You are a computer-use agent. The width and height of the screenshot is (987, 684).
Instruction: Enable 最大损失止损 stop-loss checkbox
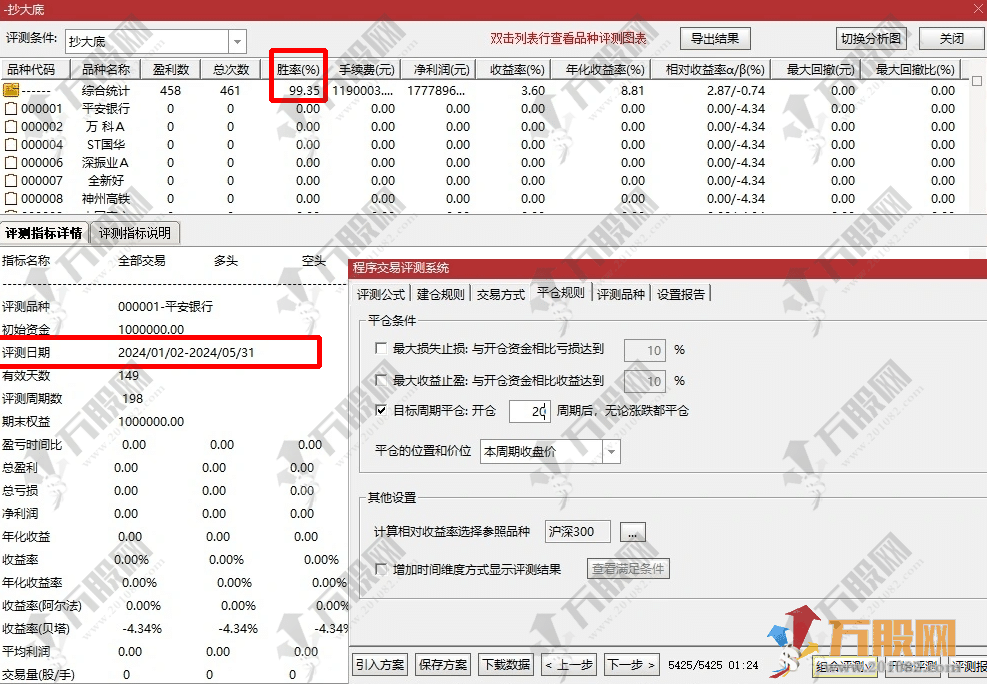381,348
